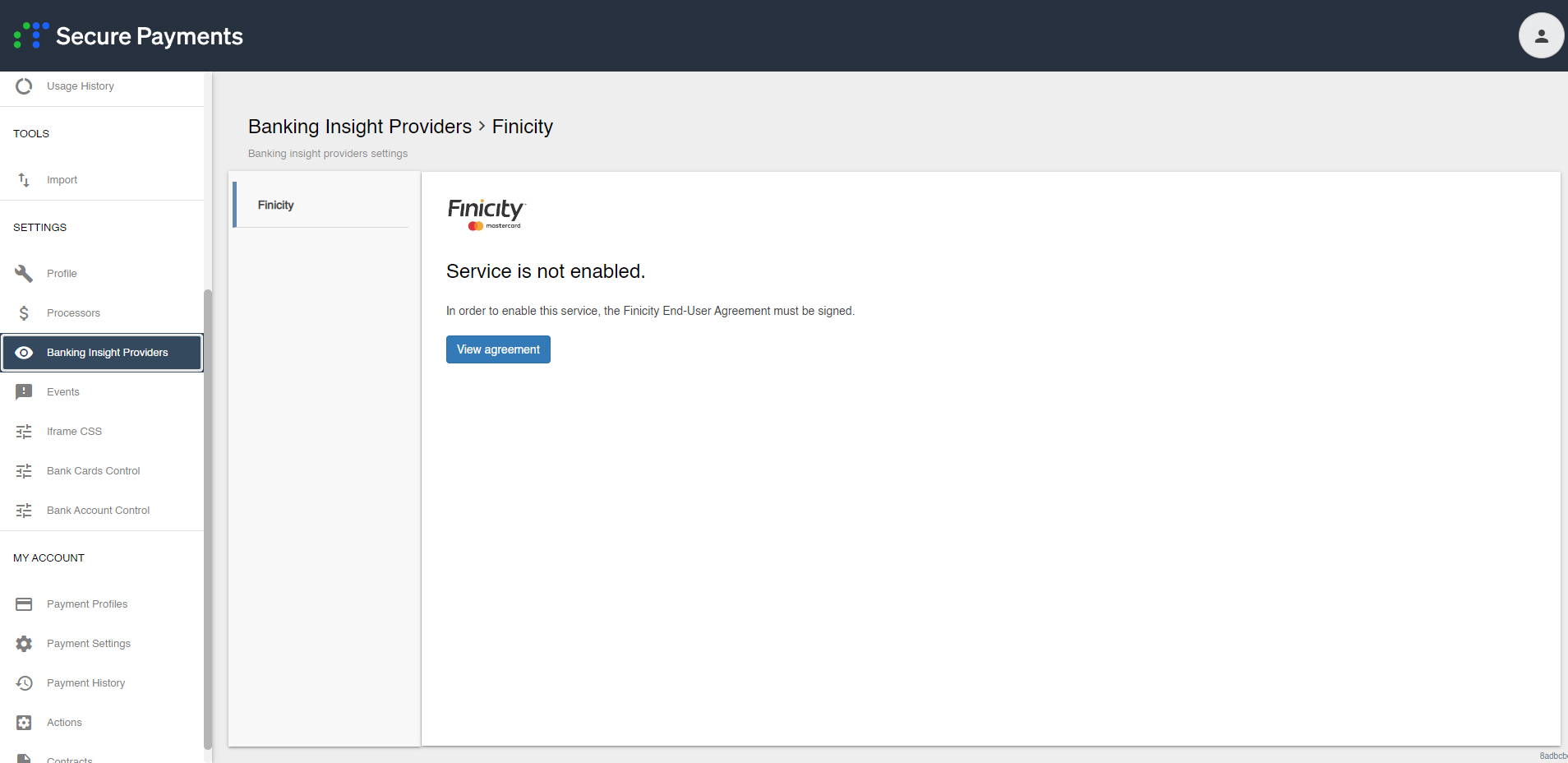Select Banking Insight Providers menu item
Screen dimensions: 1568x763
pyautogui.click(x=102, y=353)
